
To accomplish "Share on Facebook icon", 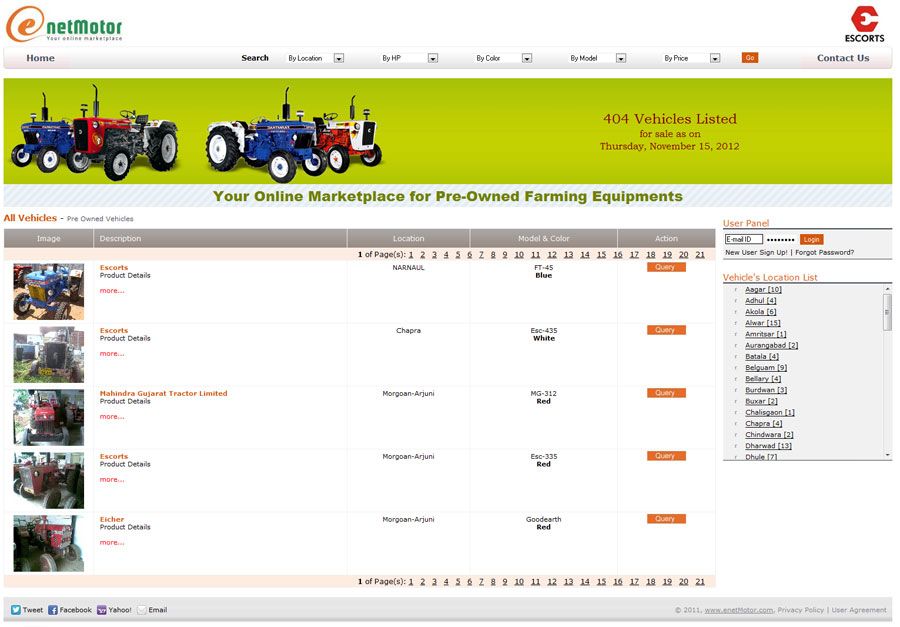I will [x=53, y=610].
